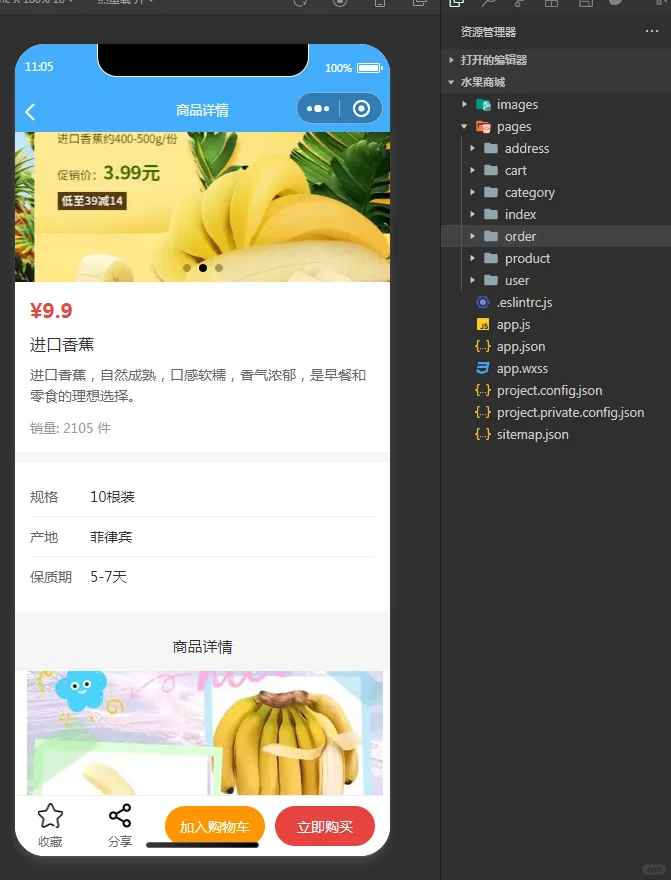Click the 加入购物车 button
Screen dimensions: 671x880
pos(214,826)
